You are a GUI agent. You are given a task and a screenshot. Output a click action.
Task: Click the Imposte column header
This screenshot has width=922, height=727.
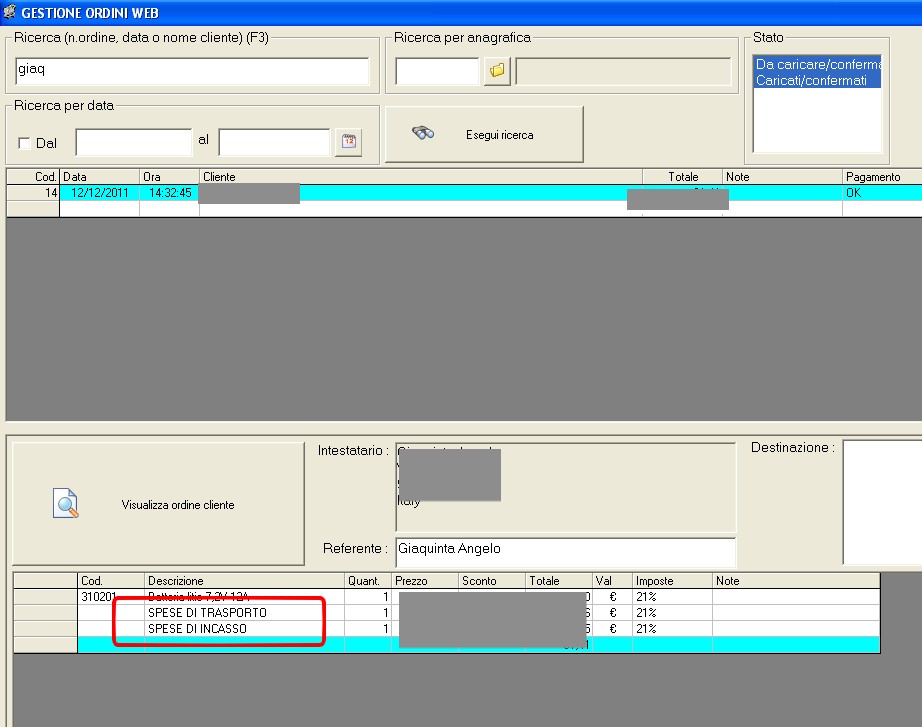672,581
